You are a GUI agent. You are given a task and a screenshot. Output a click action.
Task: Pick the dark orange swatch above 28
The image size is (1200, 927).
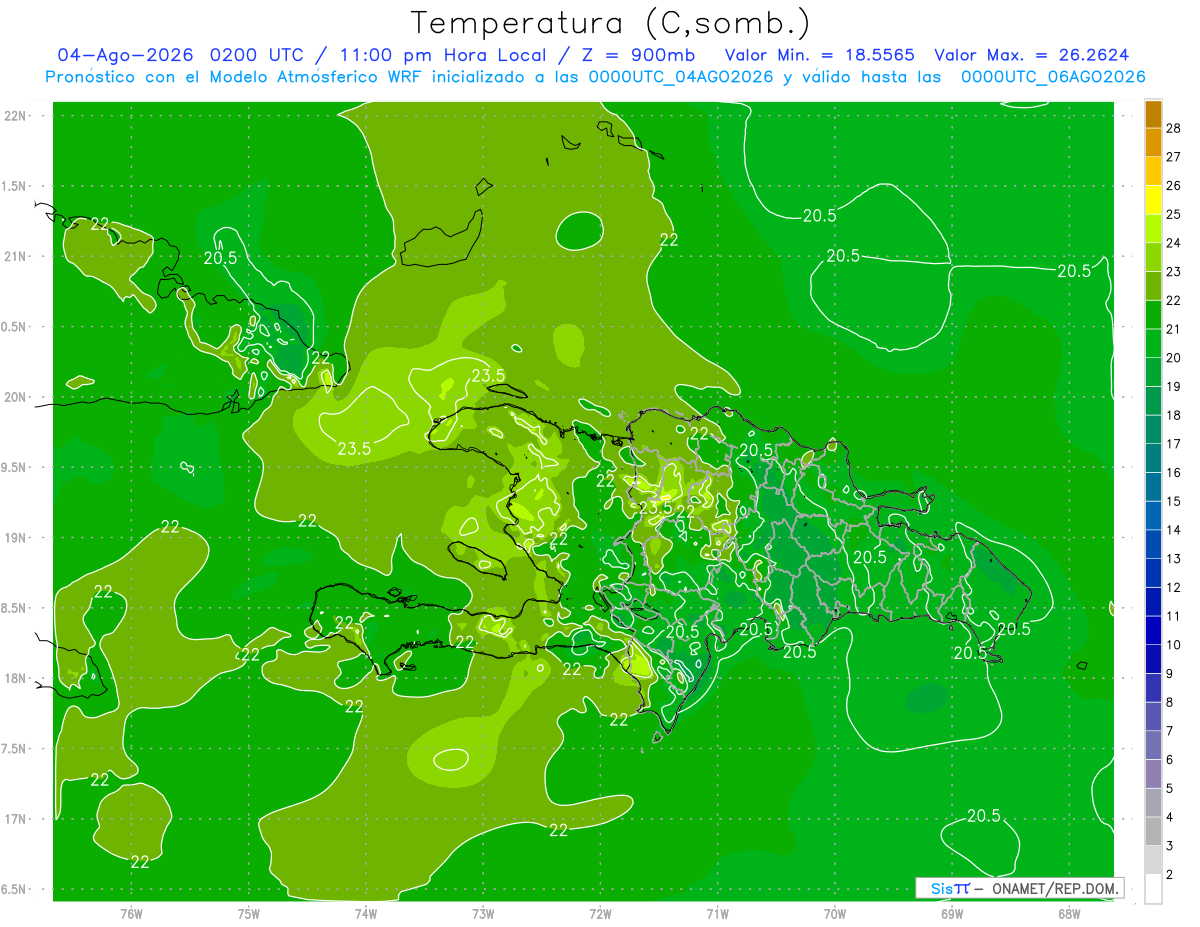[x=1153, y=115]
